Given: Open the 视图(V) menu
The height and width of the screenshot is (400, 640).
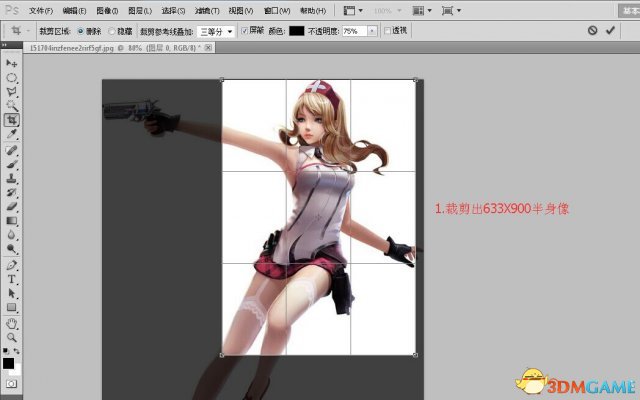Looking at the screenshot, I should (241, 11).
